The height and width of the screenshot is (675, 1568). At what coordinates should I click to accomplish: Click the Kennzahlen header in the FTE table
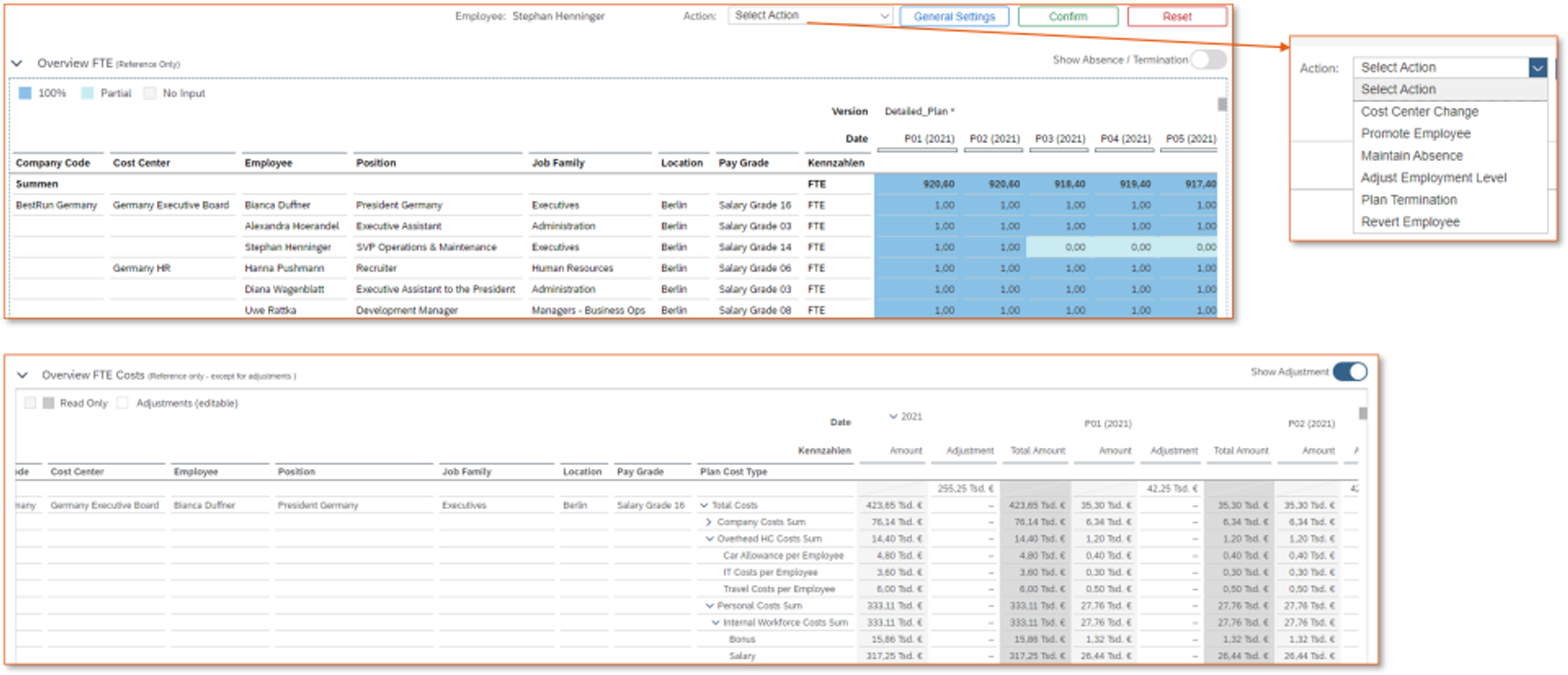click(835, 163)
